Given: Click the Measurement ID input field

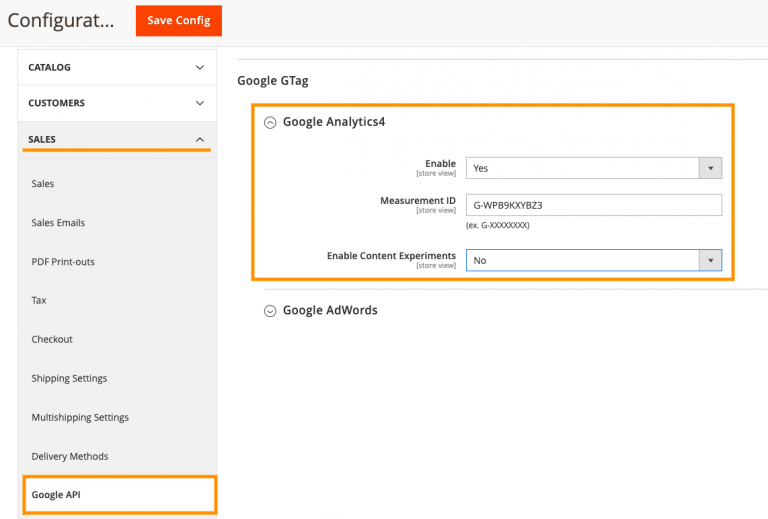Looking at the screenshot, I should coord(593,205).
